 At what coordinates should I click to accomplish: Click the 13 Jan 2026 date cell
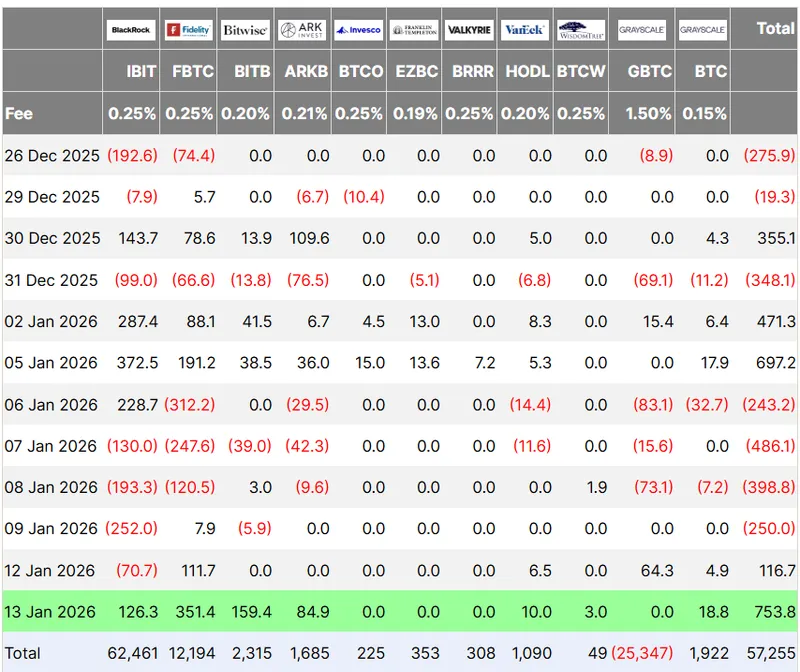pos(50,612)
